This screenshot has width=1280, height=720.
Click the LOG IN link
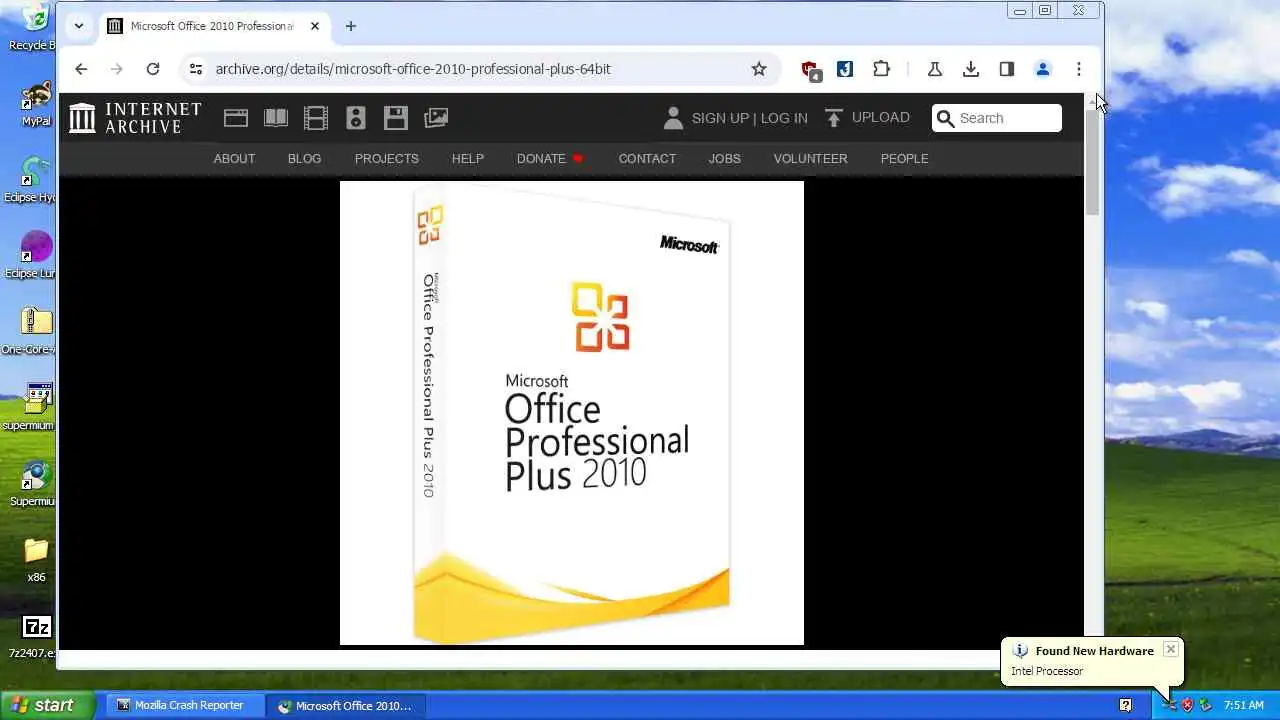[x=784, y=118]
